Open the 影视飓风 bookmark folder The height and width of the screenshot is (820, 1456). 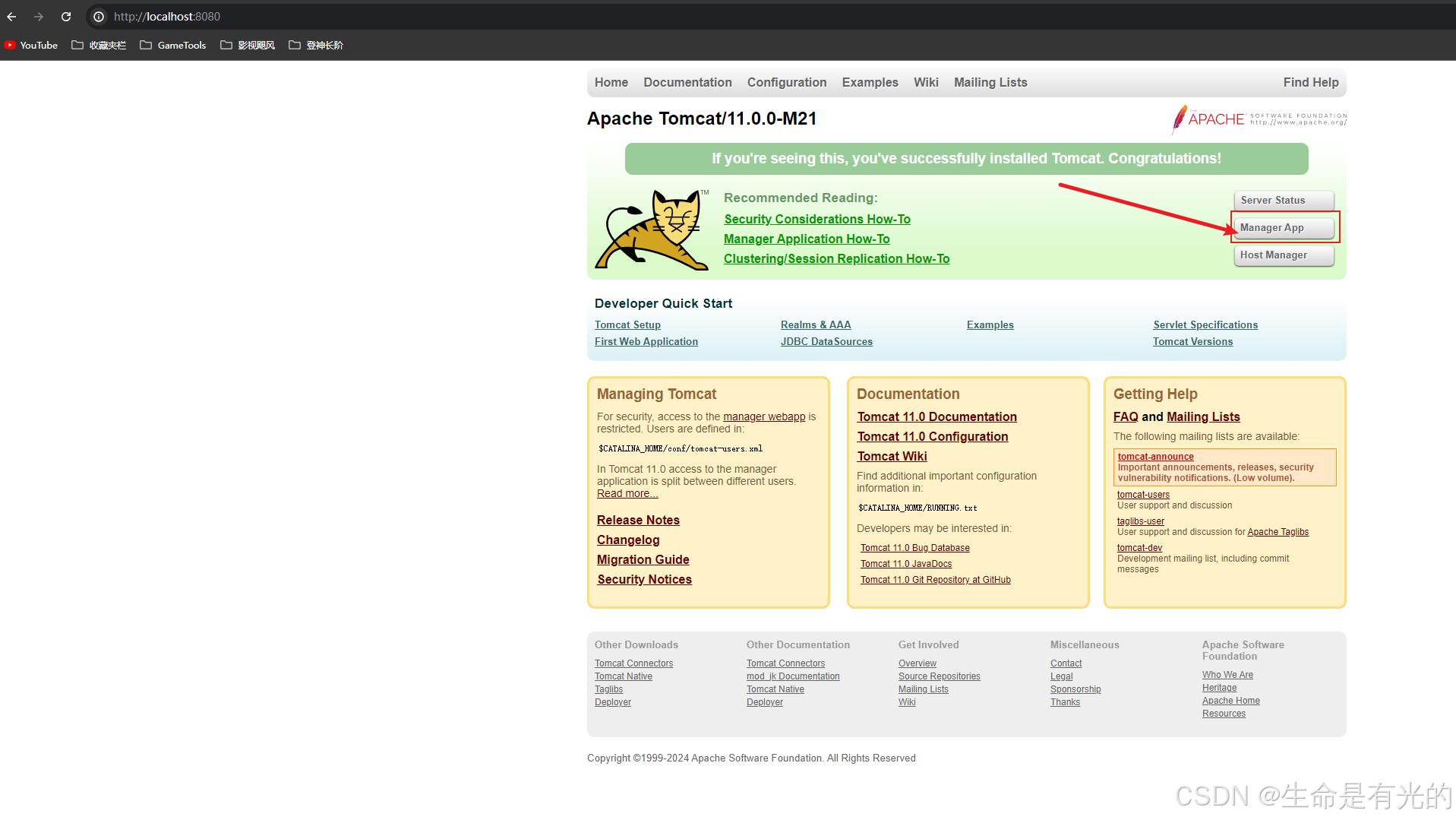(248, 45)
